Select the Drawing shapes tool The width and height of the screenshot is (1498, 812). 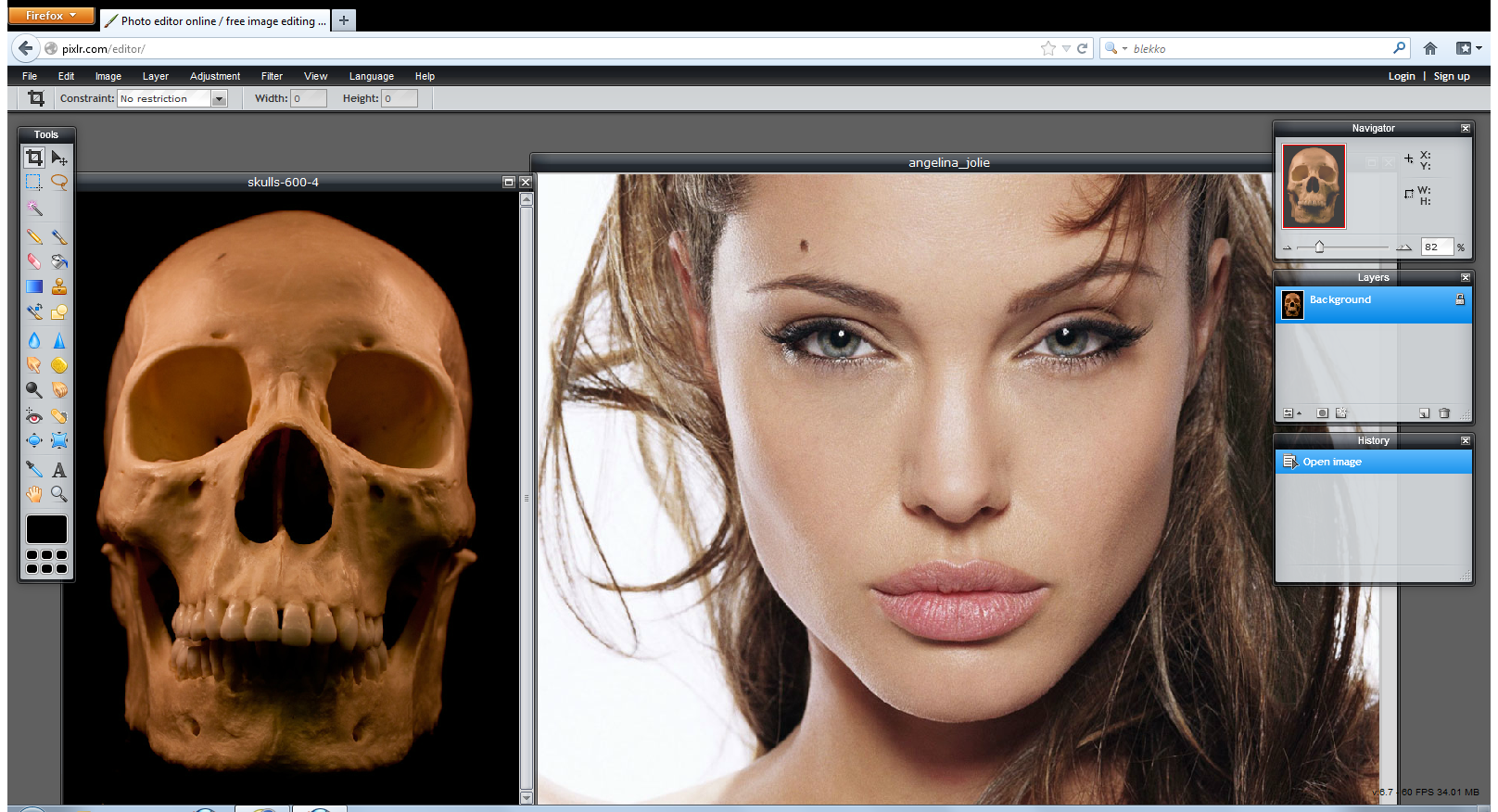point(59,311)
